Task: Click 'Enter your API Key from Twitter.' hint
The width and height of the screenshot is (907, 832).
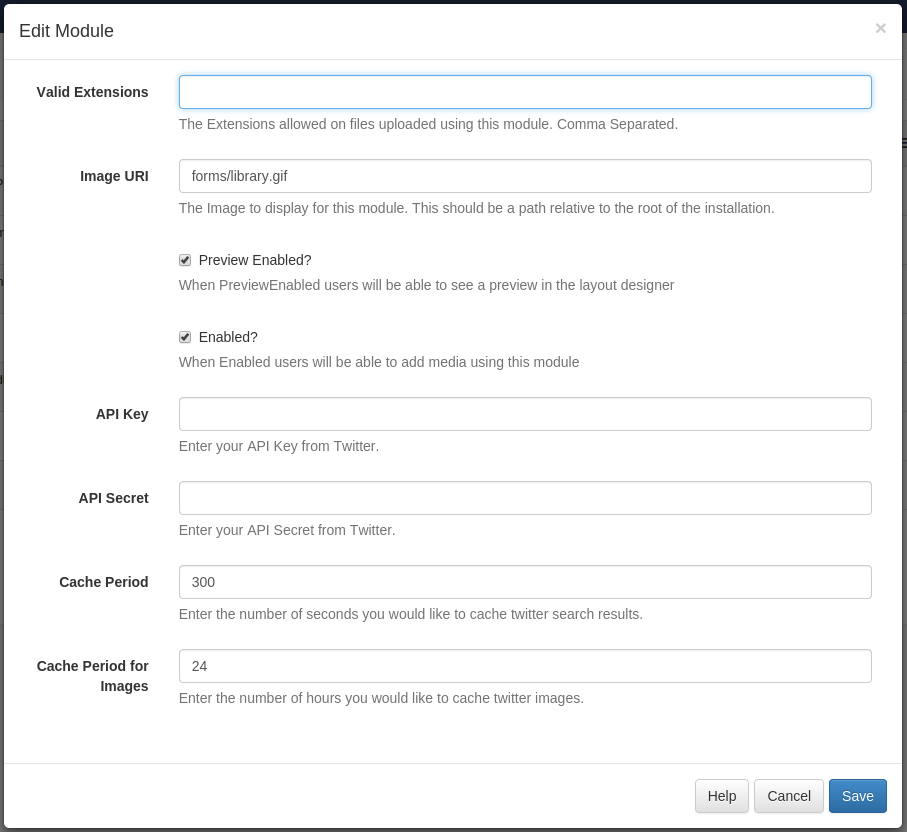Action: pyautogui.click(x=279, y=446)
